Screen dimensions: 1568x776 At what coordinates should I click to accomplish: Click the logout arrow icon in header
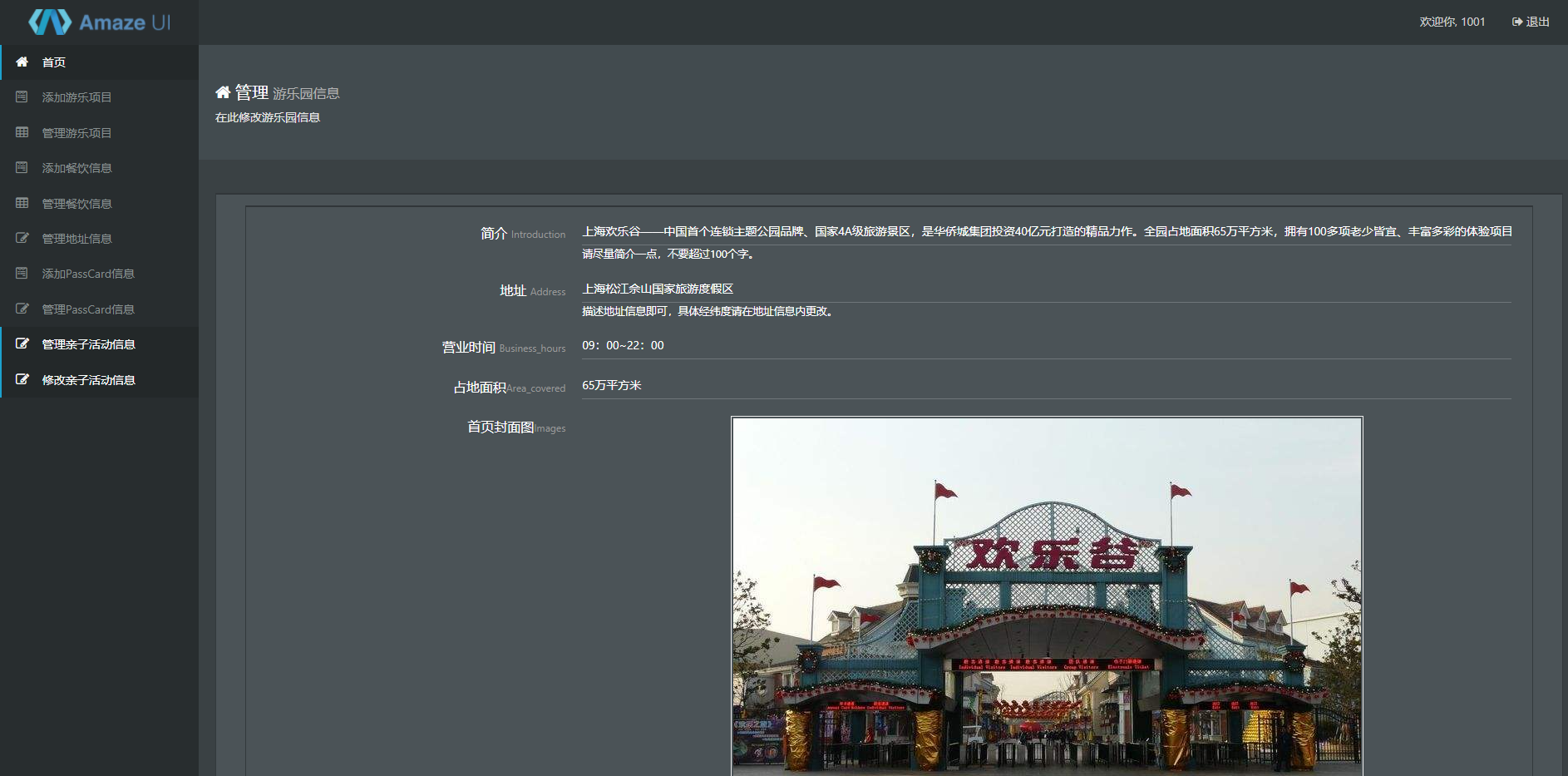[x=1517, y=22]
